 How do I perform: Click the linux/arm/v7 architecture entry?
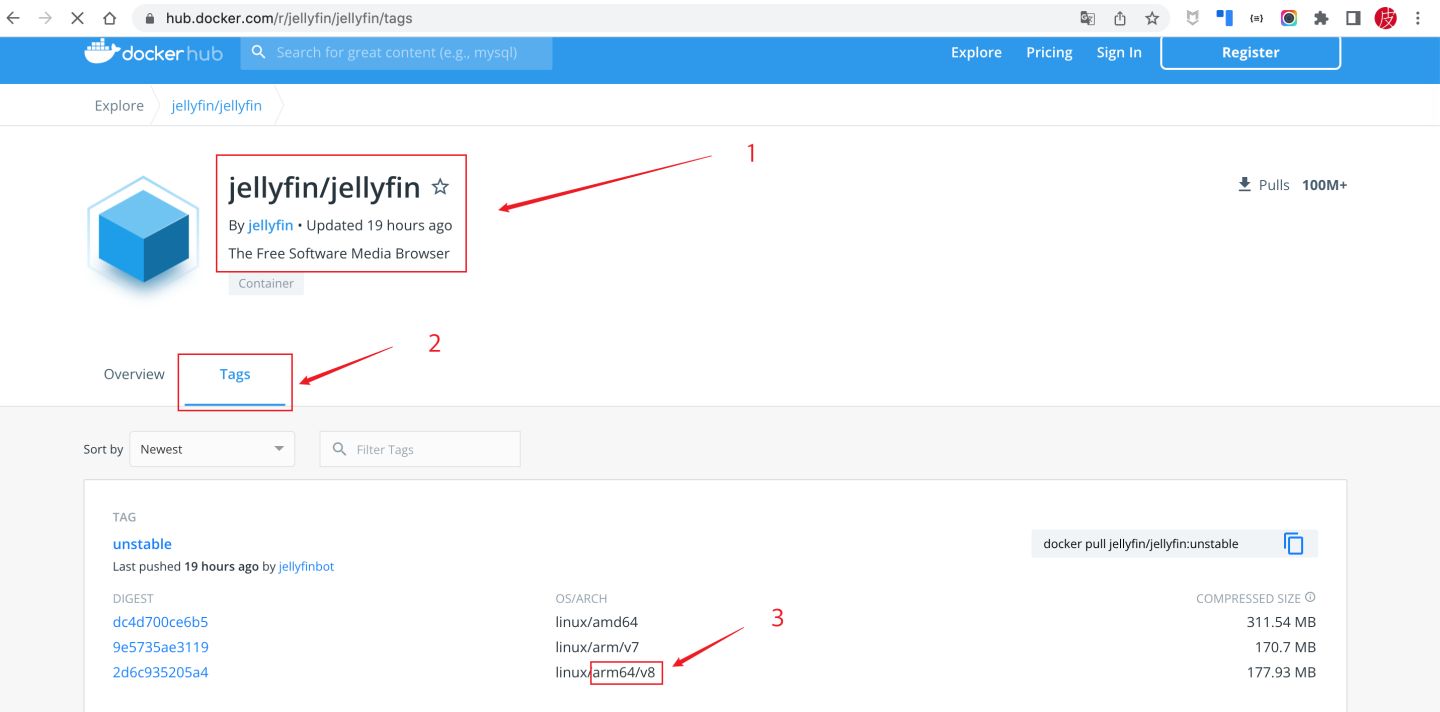click(x=597, y=647)
